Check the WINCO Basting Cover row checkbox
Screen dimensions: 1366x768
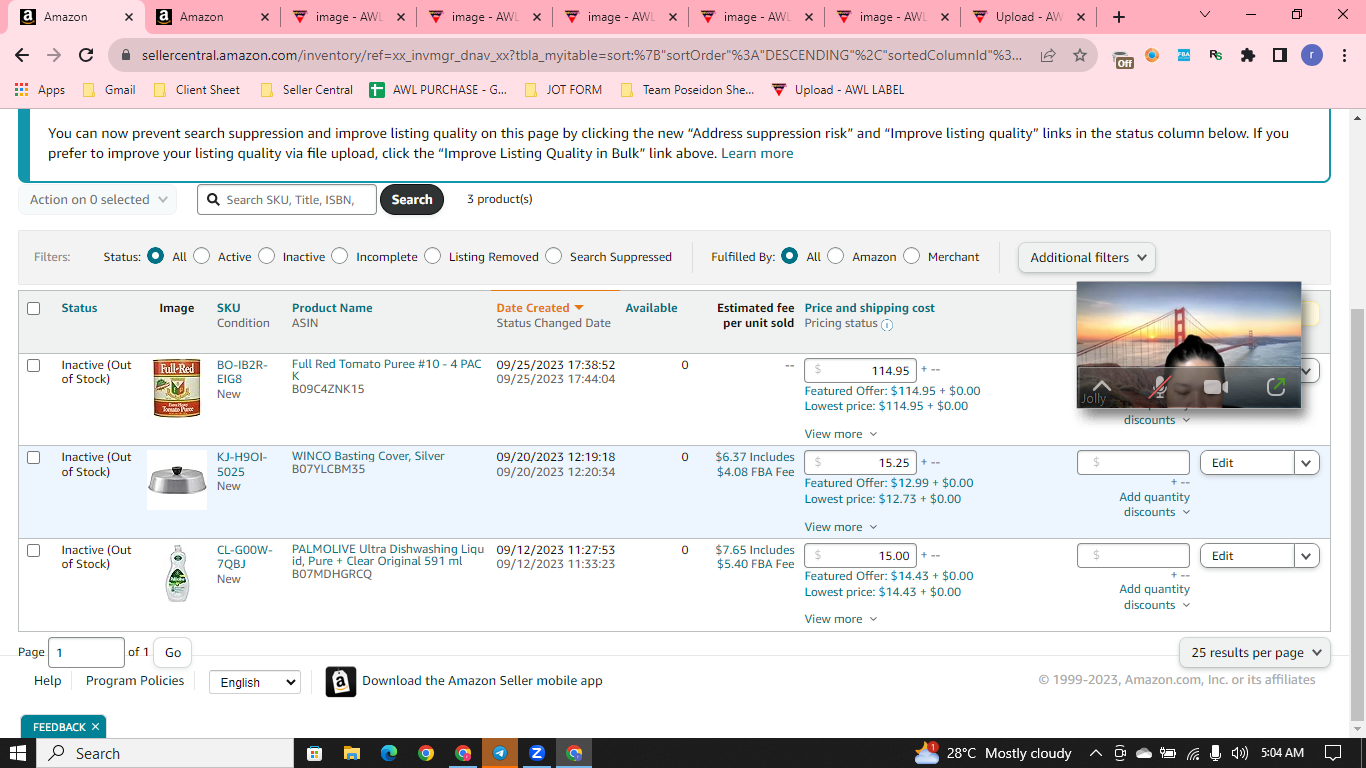pyautogui.click(x=34, y=458)
